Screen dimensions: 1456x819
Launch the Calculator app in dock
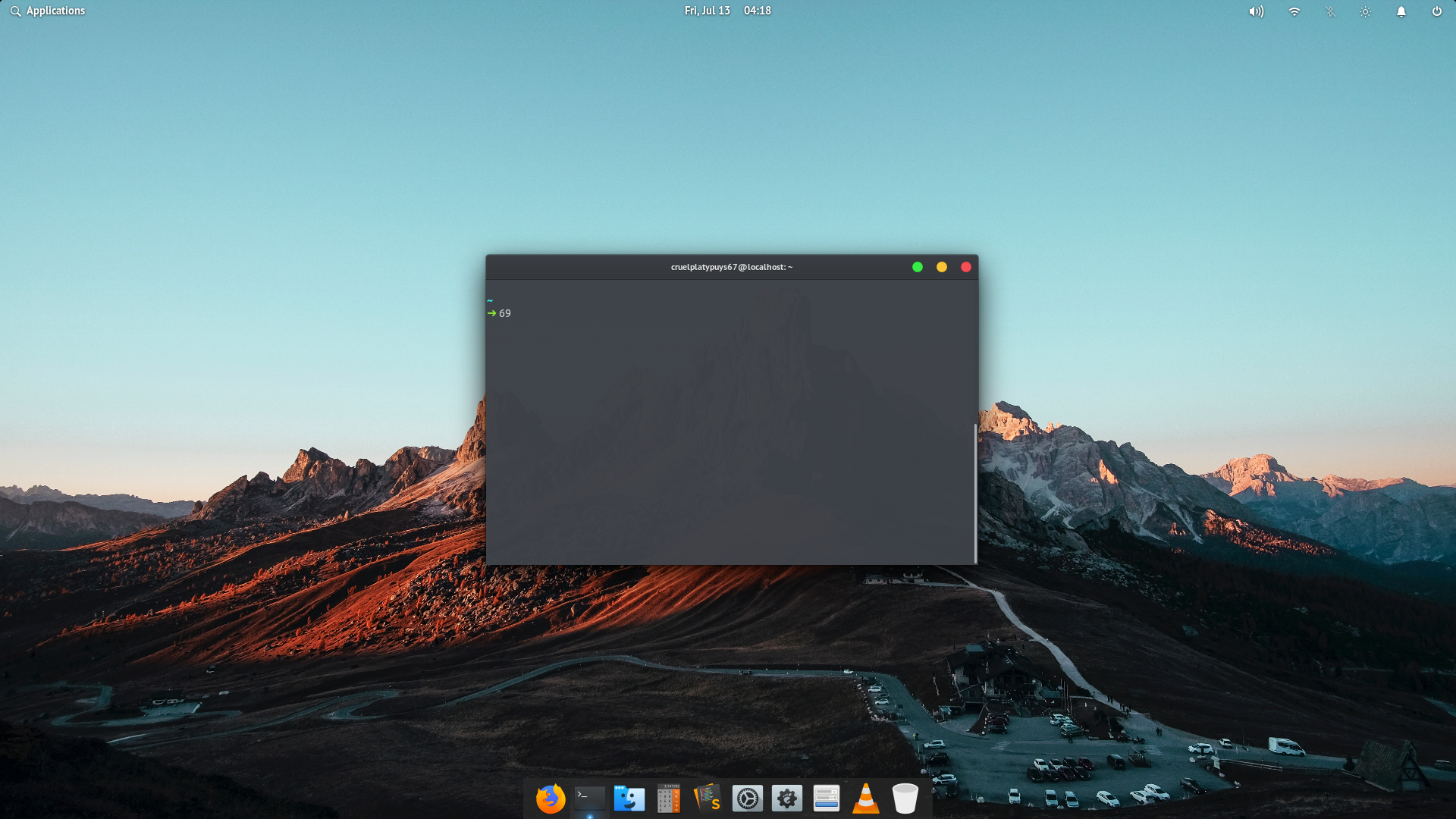[668, 799]
